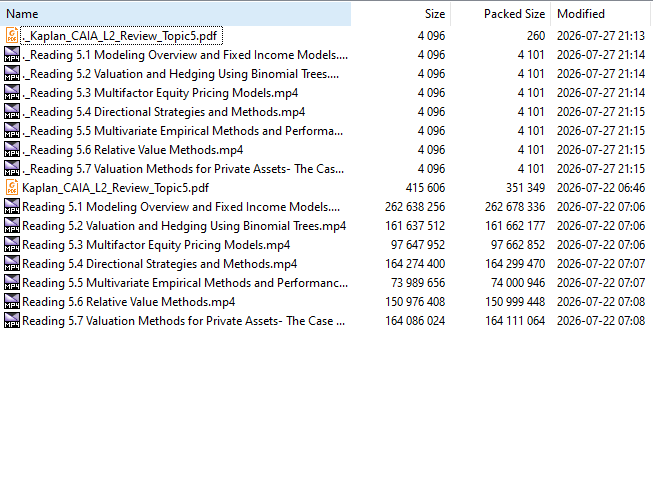Screen dimensions: 653x484
Task: Select file ._Kaplan_CAIA_L2_Review_Topic5.pdf
Action: [x=121, y=36]
